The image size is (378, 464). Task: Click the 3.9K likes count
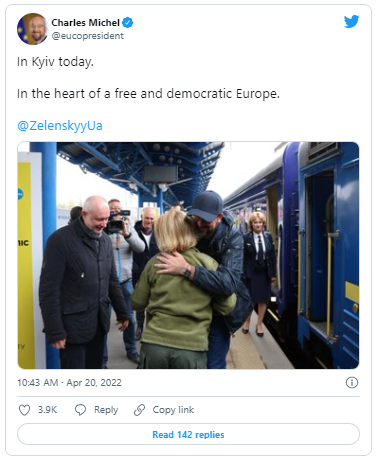(47, 410)
